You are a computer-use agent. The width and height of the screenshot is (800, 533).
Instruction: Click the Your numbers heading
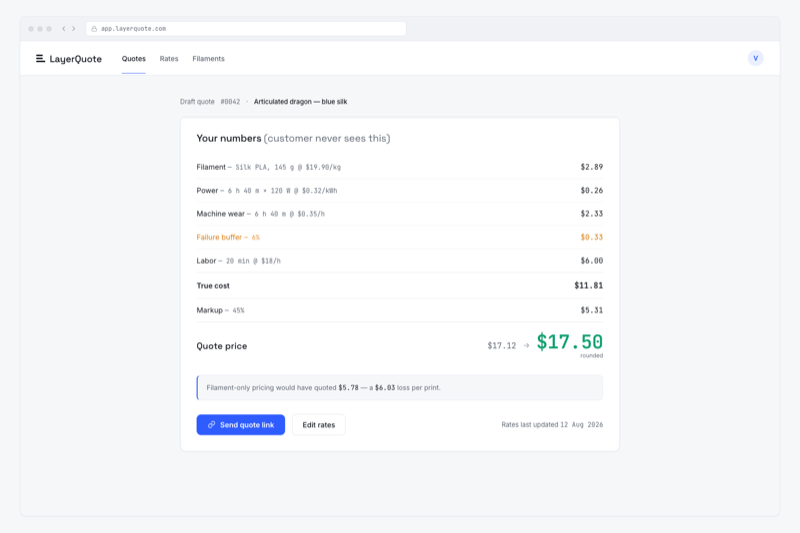[x=229, y=138]
